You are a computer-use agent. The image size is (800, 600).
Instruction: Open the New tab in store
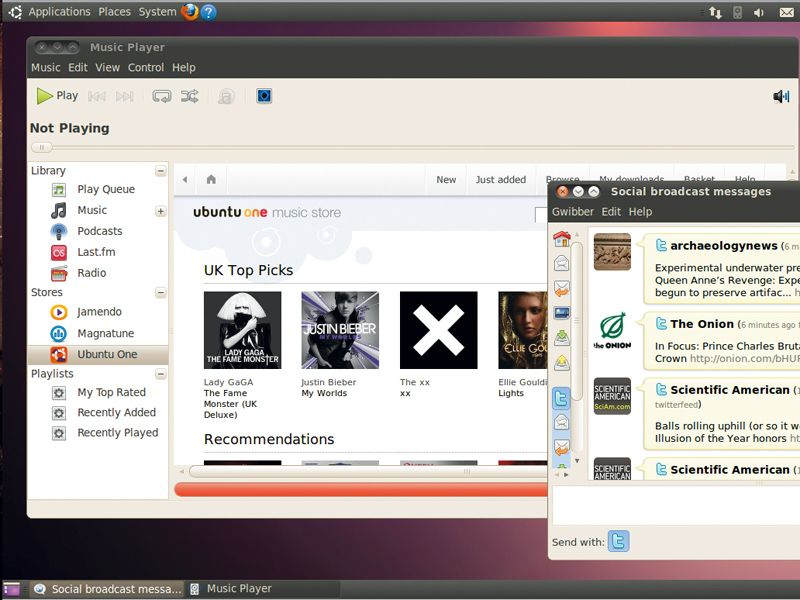(x=446, y=180)
